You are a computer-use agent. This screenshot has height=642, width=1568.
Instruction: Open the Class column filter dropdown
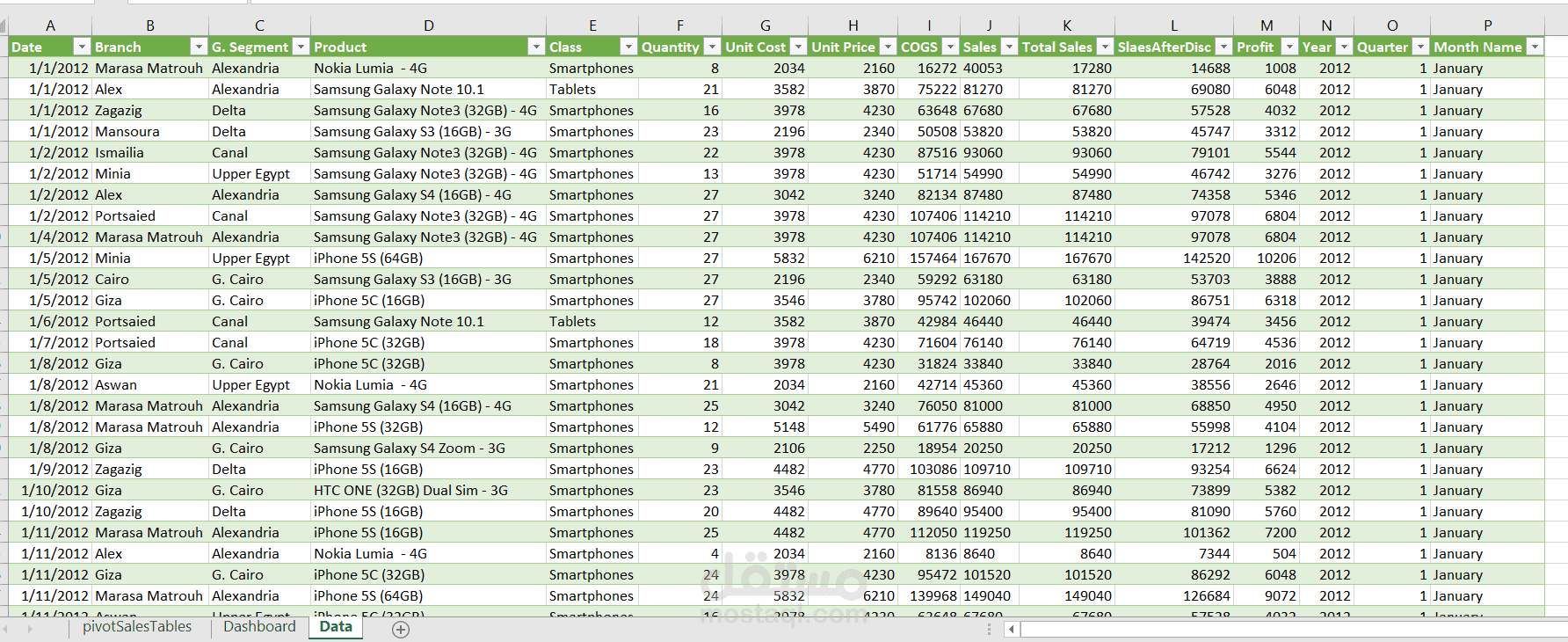(x=628, y=47)
